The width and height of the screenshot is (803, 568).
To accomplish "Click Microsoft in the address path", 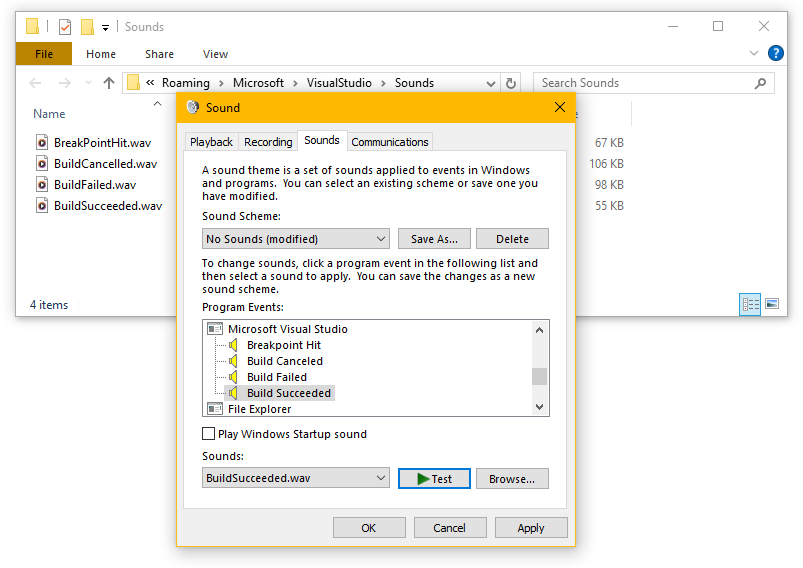I will click(258, 83).
